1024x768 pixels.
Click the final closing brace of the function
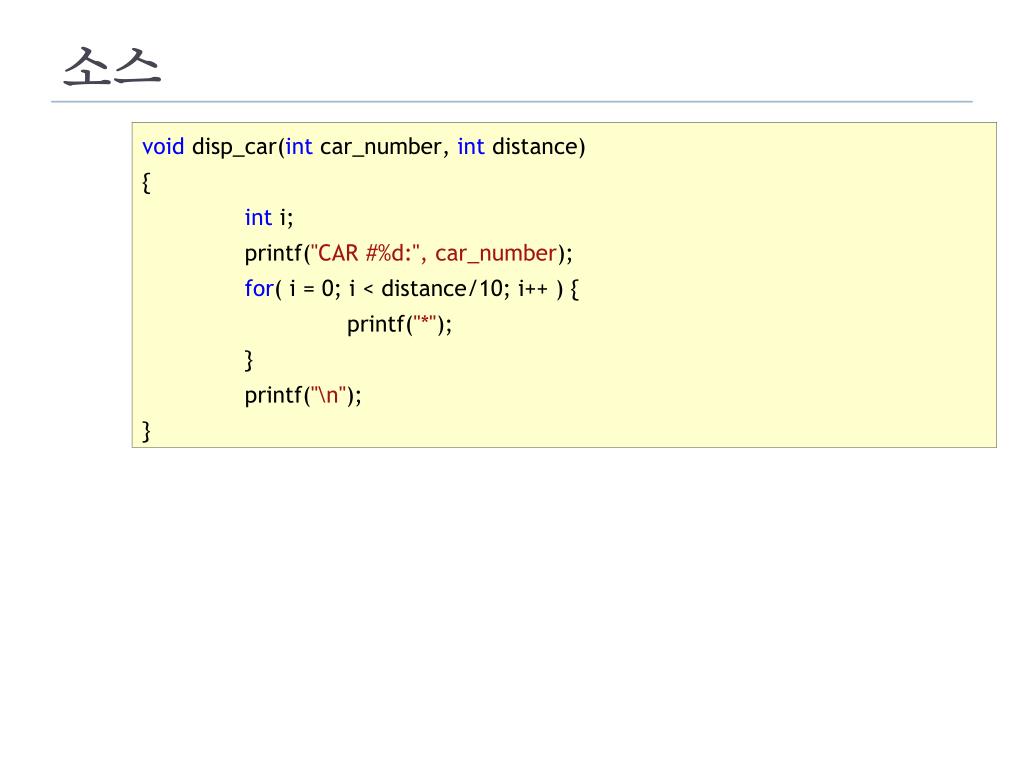click(146, 432)
